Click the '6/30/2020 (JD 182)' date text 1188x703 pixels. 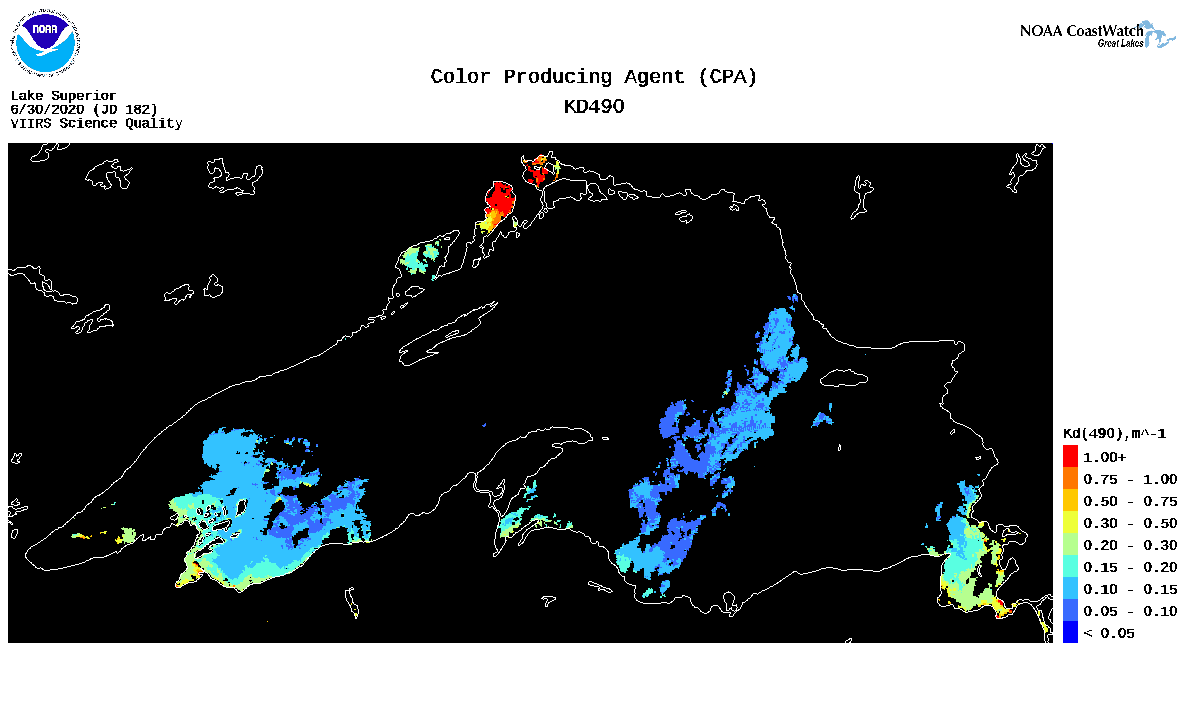point(84,109)
